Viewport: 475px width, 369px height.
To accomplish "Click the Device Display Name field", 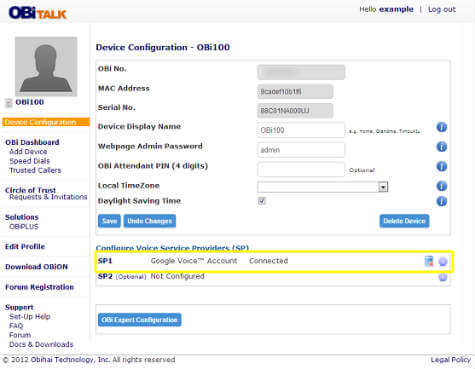I will pos(301,130).
